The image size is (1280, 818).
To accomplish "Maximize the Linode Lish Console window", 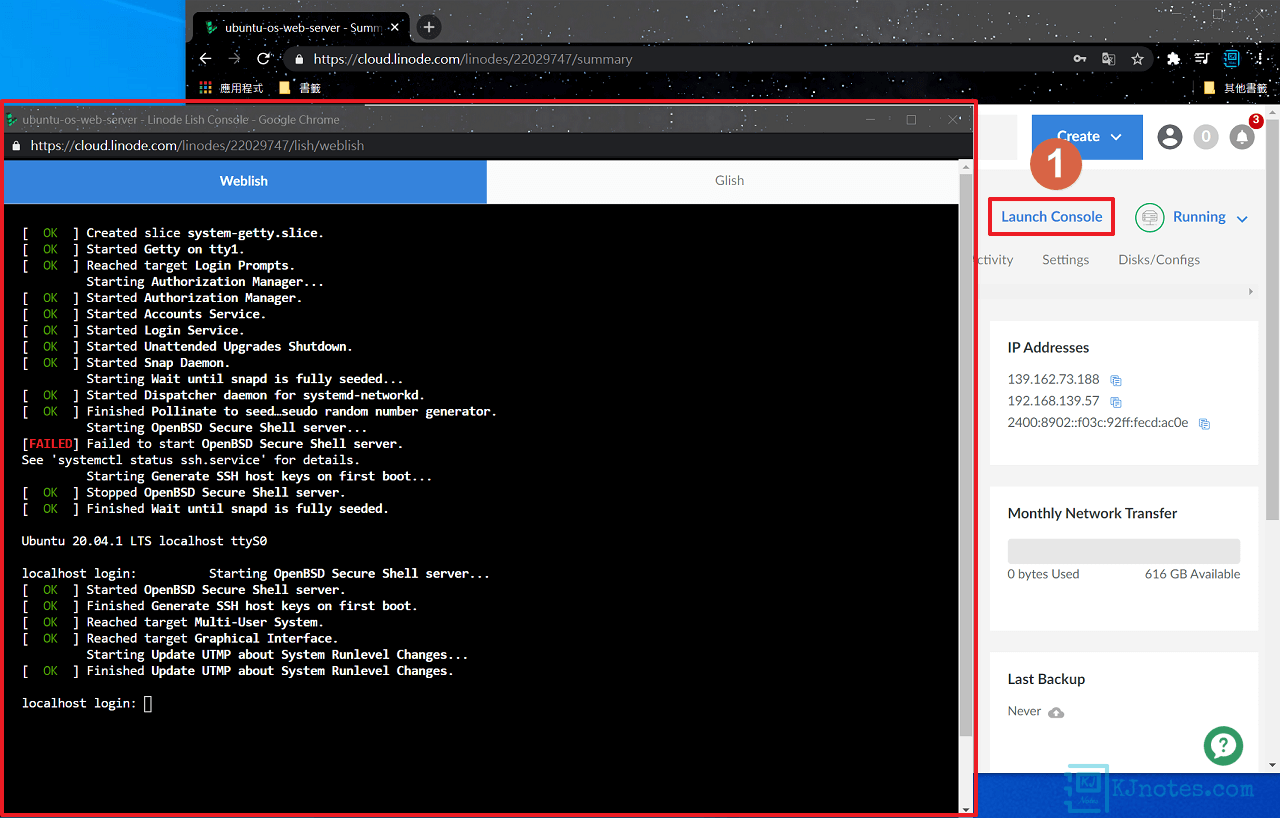I will pos(911,119).
